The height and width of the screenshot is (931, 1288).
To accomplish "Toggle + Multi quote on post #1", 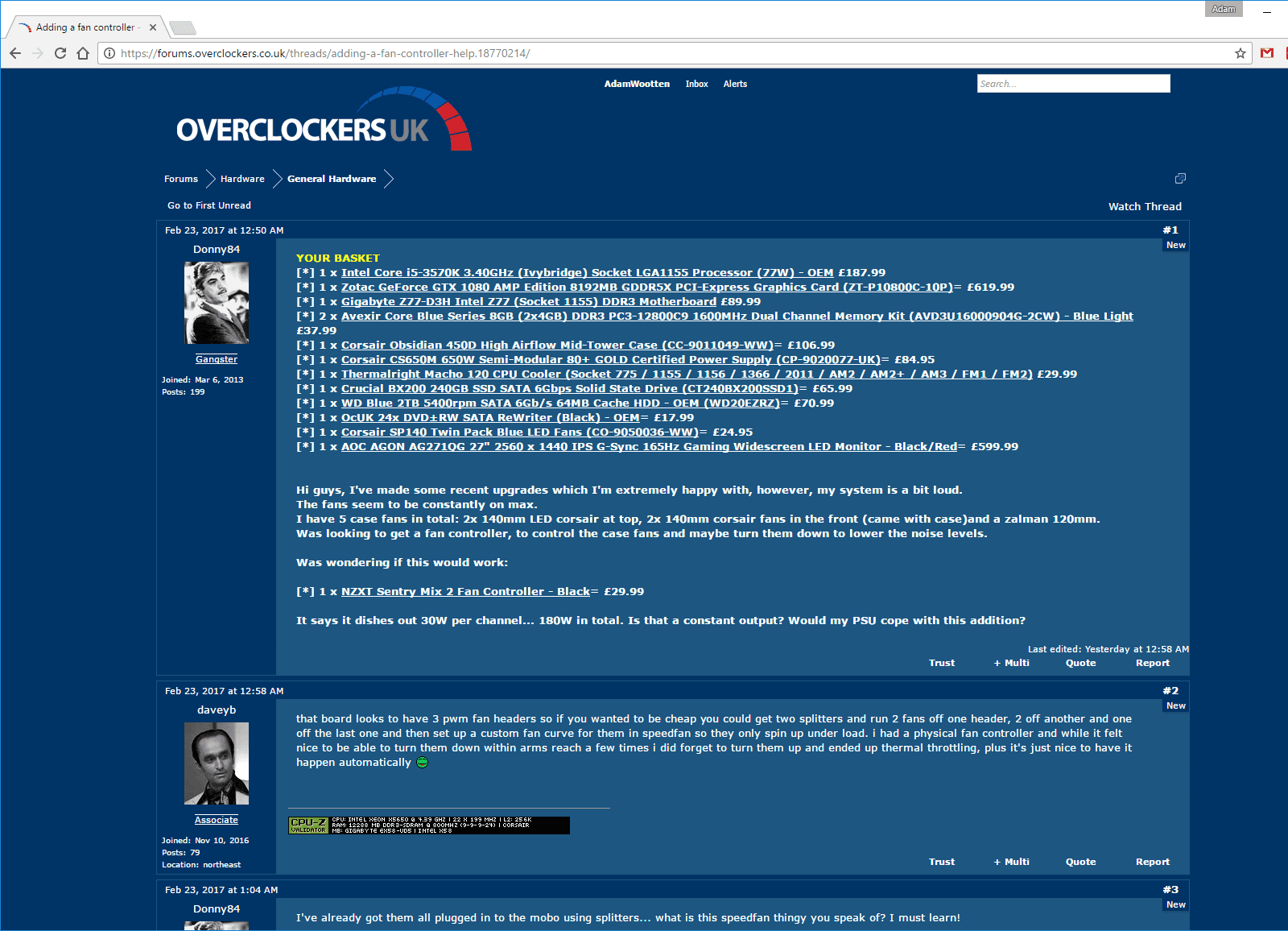I will pyautogui.click(x=1012, y=663).
